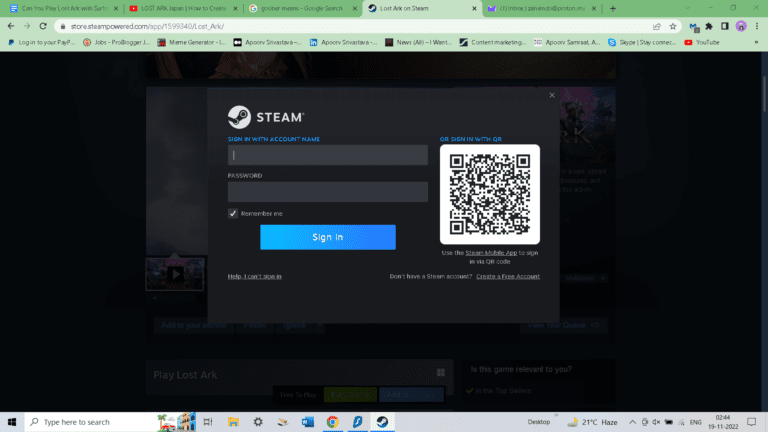Open 'Help, I can't sign in' link
Screen dimensions: 768x432
(x=254, y=276)
